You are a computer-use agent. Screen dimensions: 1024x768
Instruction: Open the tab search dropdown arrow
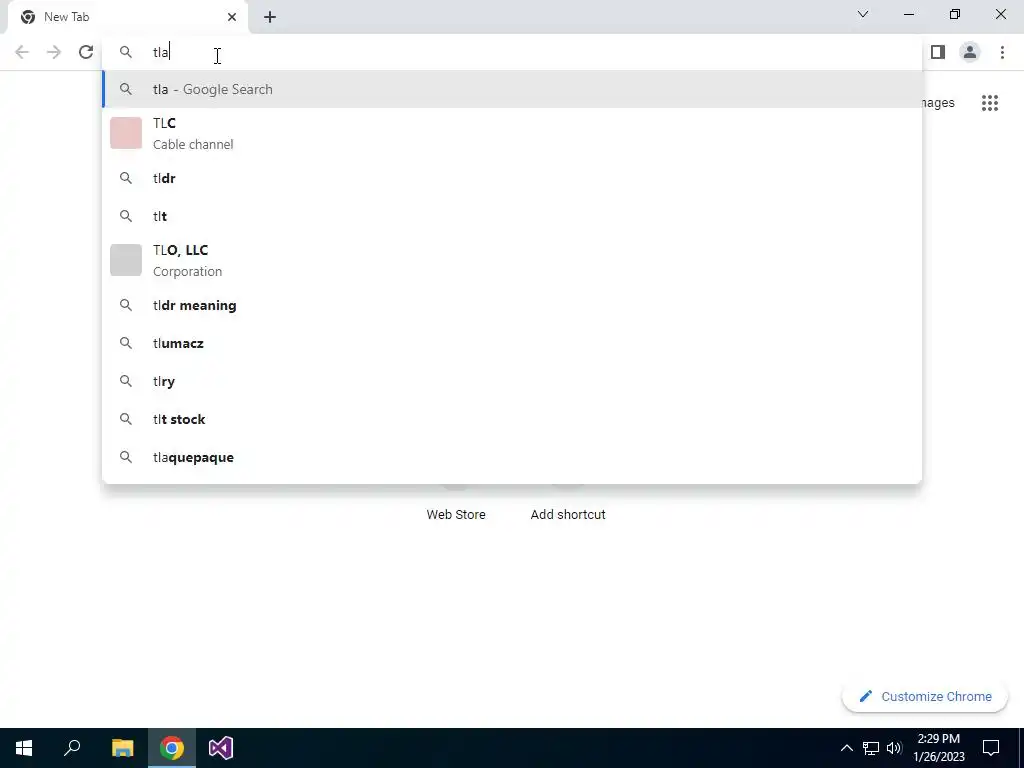(863, 14)
